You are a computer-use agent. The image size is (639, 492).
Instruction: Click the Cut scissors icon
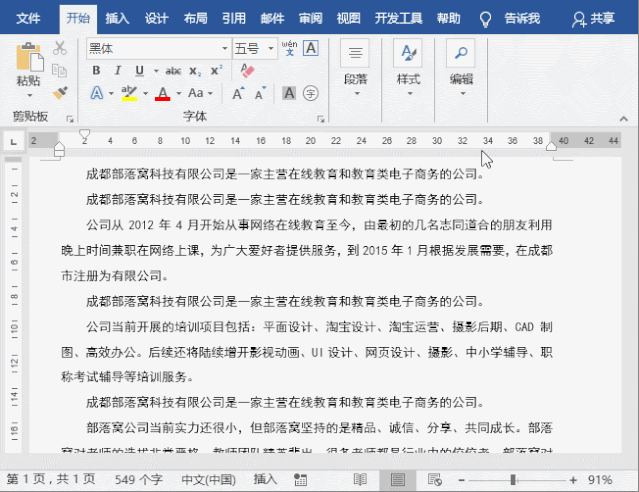[59, 48]
